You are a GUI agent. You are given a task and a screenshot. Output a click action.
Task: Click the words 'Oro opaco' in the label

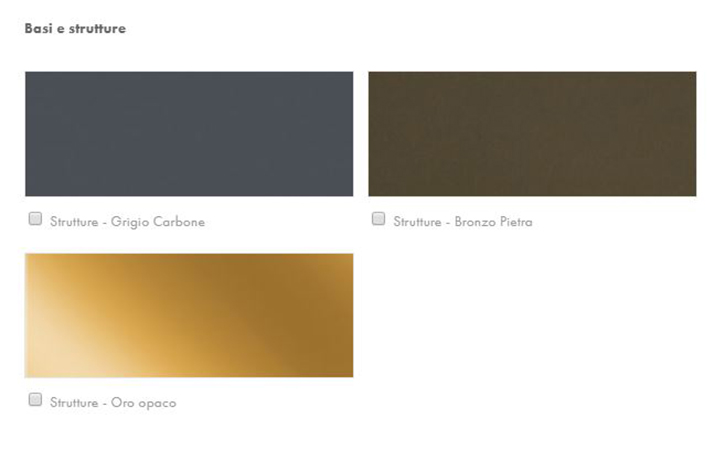tap(143, 403)
